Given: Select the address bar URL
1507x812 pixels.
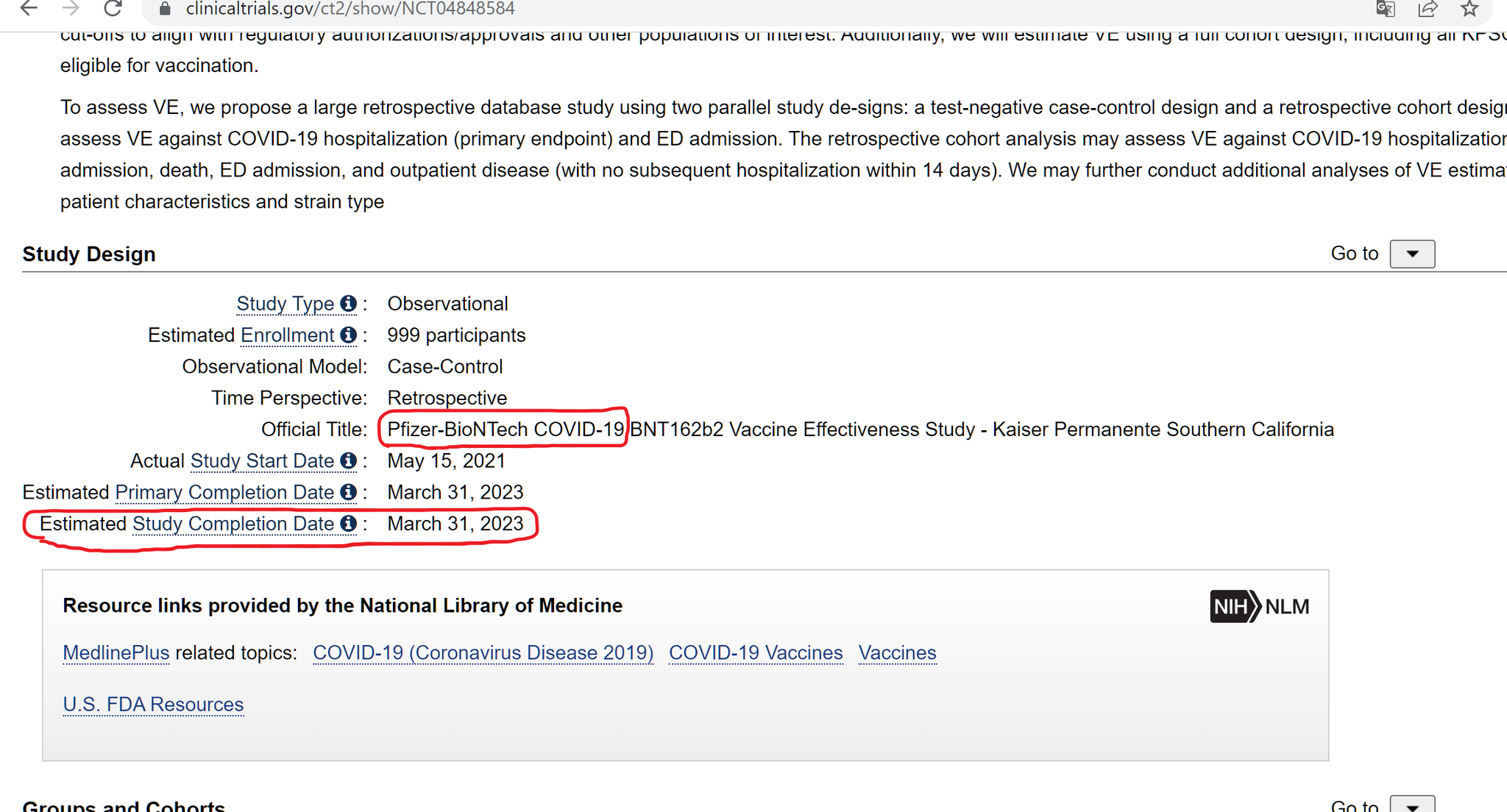Looking at the screenshot, I should pyautogui.click(x=350, y=9).
